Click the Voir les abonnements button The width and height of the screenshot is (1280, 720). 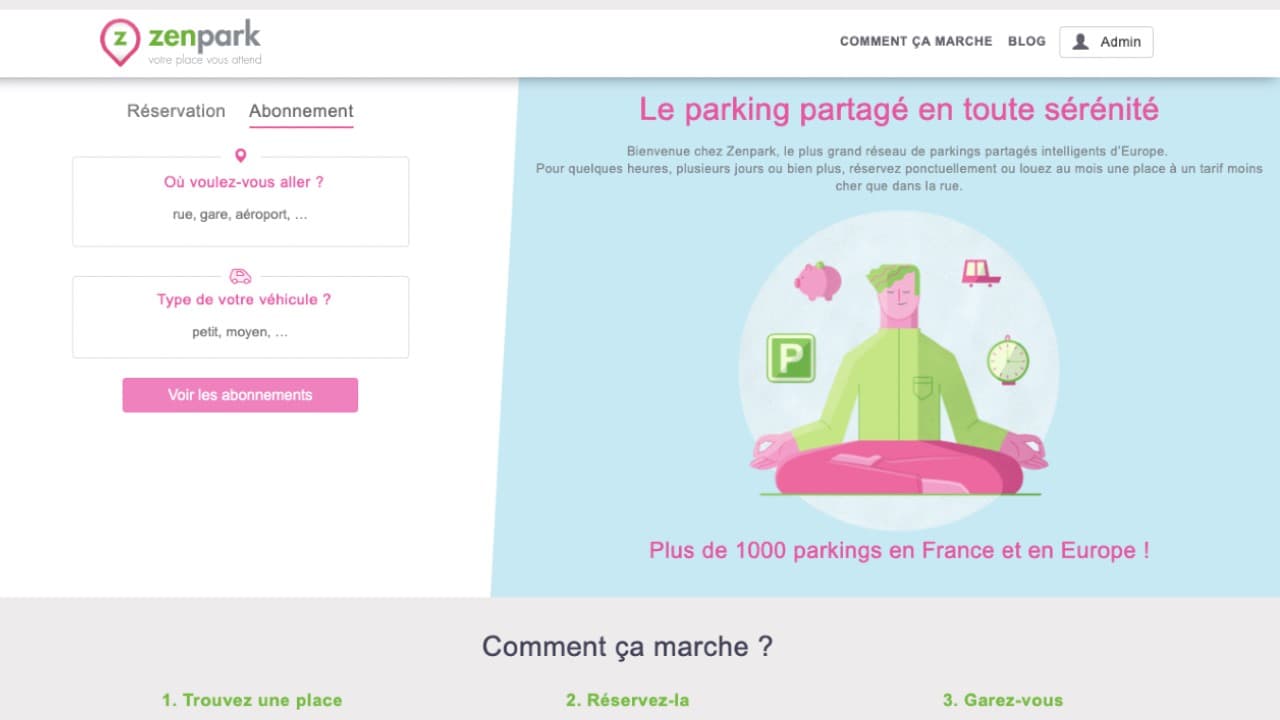click(240, 395)
